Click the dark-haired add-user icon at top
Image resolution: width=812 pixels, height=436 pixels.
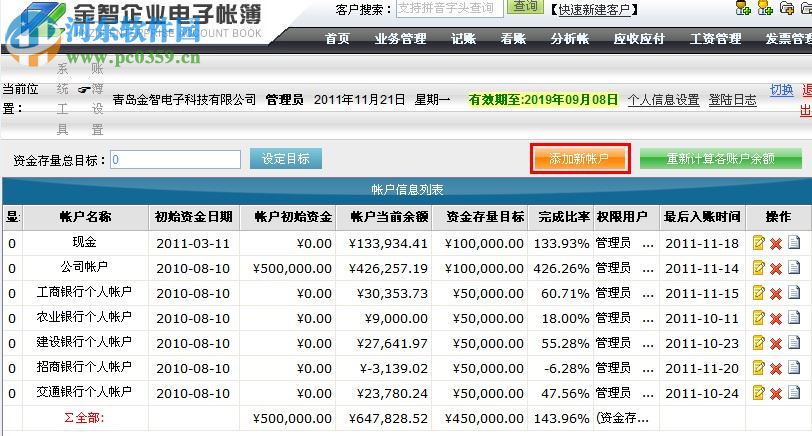click(x=743, y=7)
